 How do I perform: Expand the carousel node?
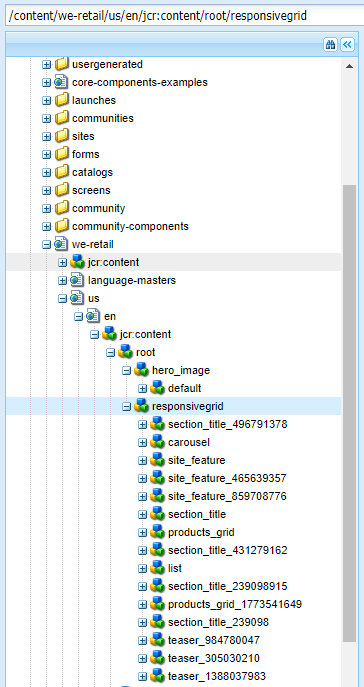(142, 443)
